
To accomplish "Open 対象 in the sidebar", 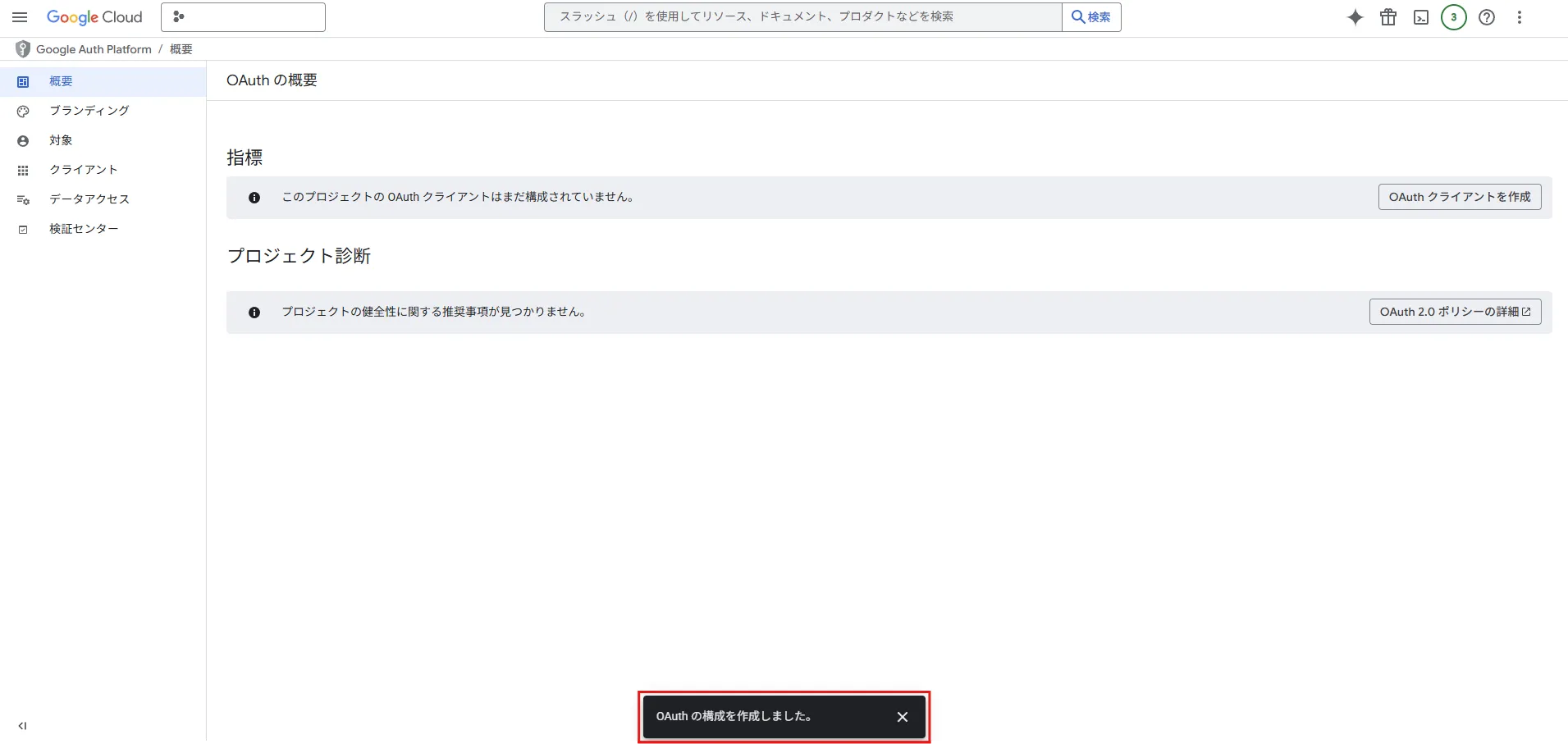I will pyautogui.click(x=103, y=140).
